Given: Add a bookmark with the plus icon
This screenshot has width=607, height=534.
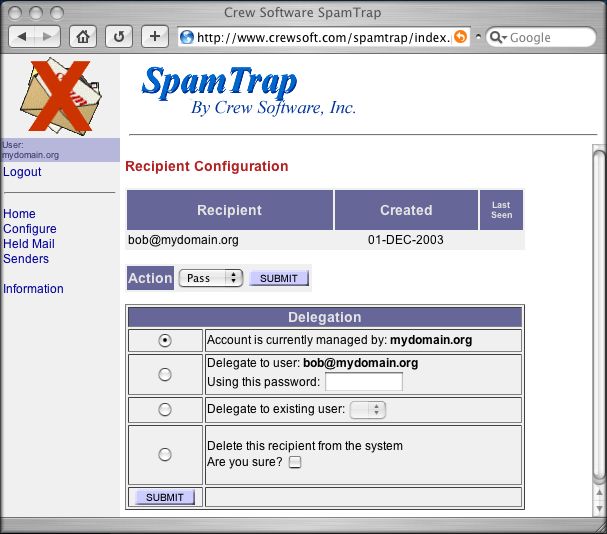Looking at the screenshot, I should tap(155, 37).
